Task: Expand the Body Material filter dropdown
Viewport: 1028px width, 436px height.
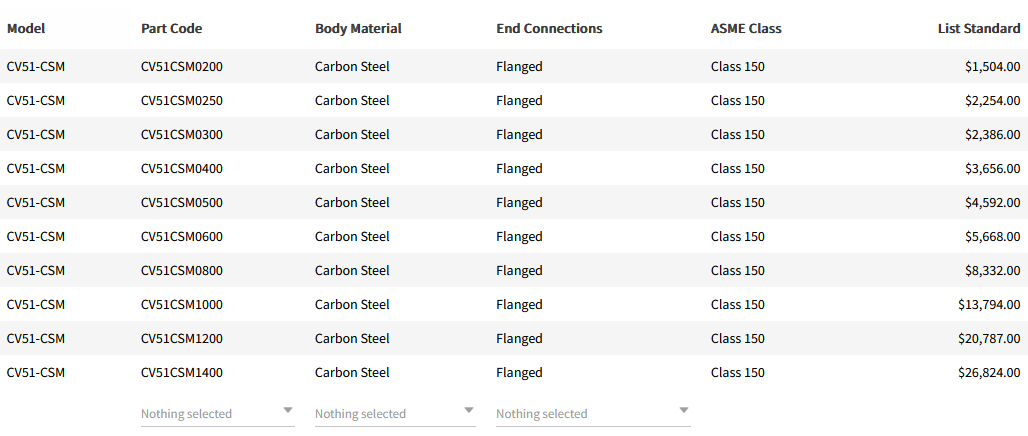Action: click(x=394, y=413)
